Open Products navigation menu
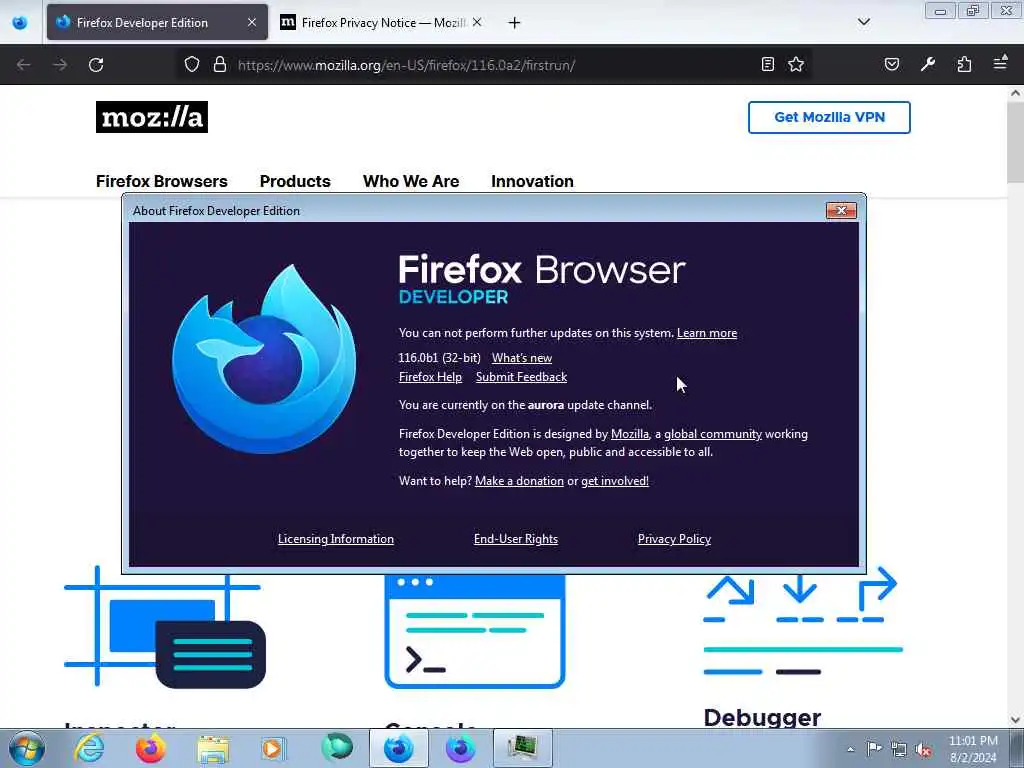Viewport: 1024px width, 768px height. point(295,181)
